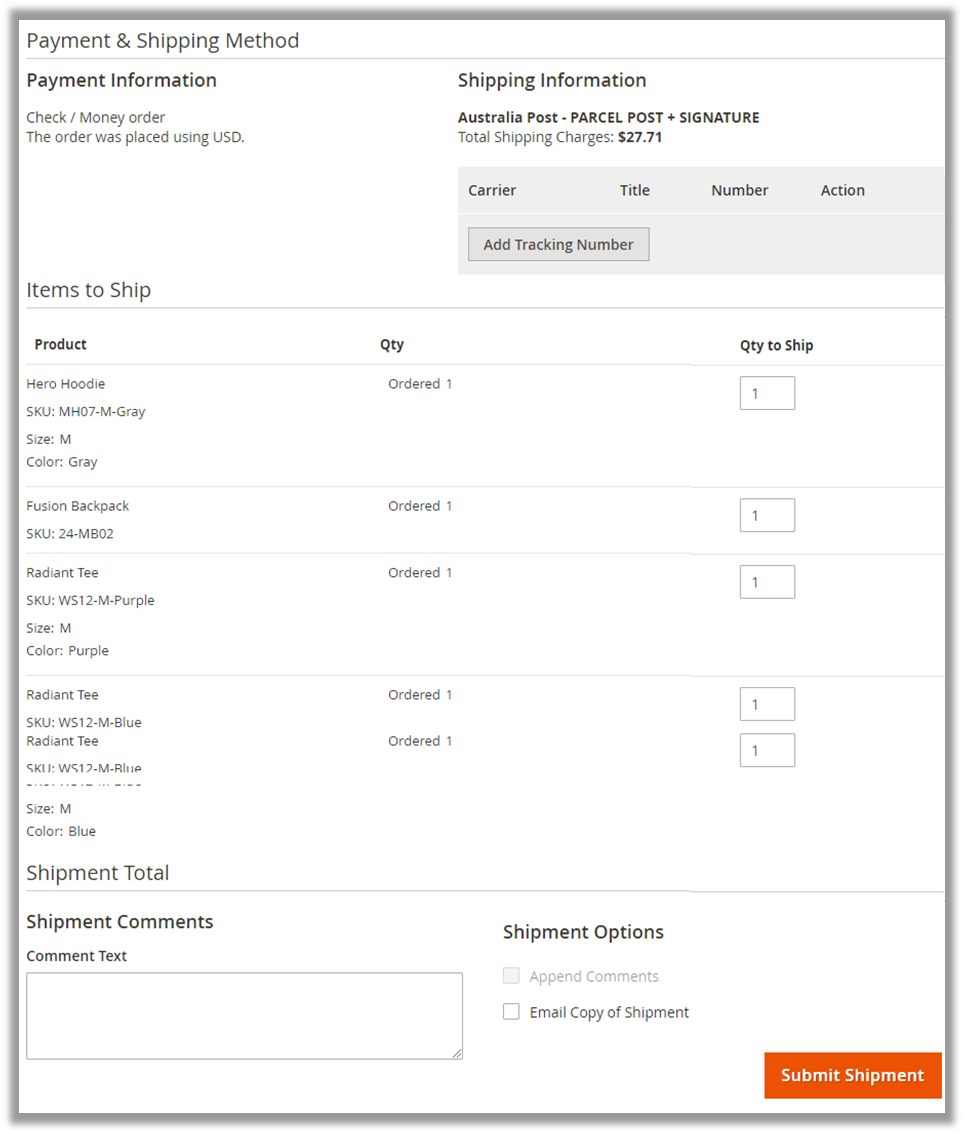Click the Fusion Backpack product name
The width and height of the screenshot is (965, 1134).
click(77, 506)
